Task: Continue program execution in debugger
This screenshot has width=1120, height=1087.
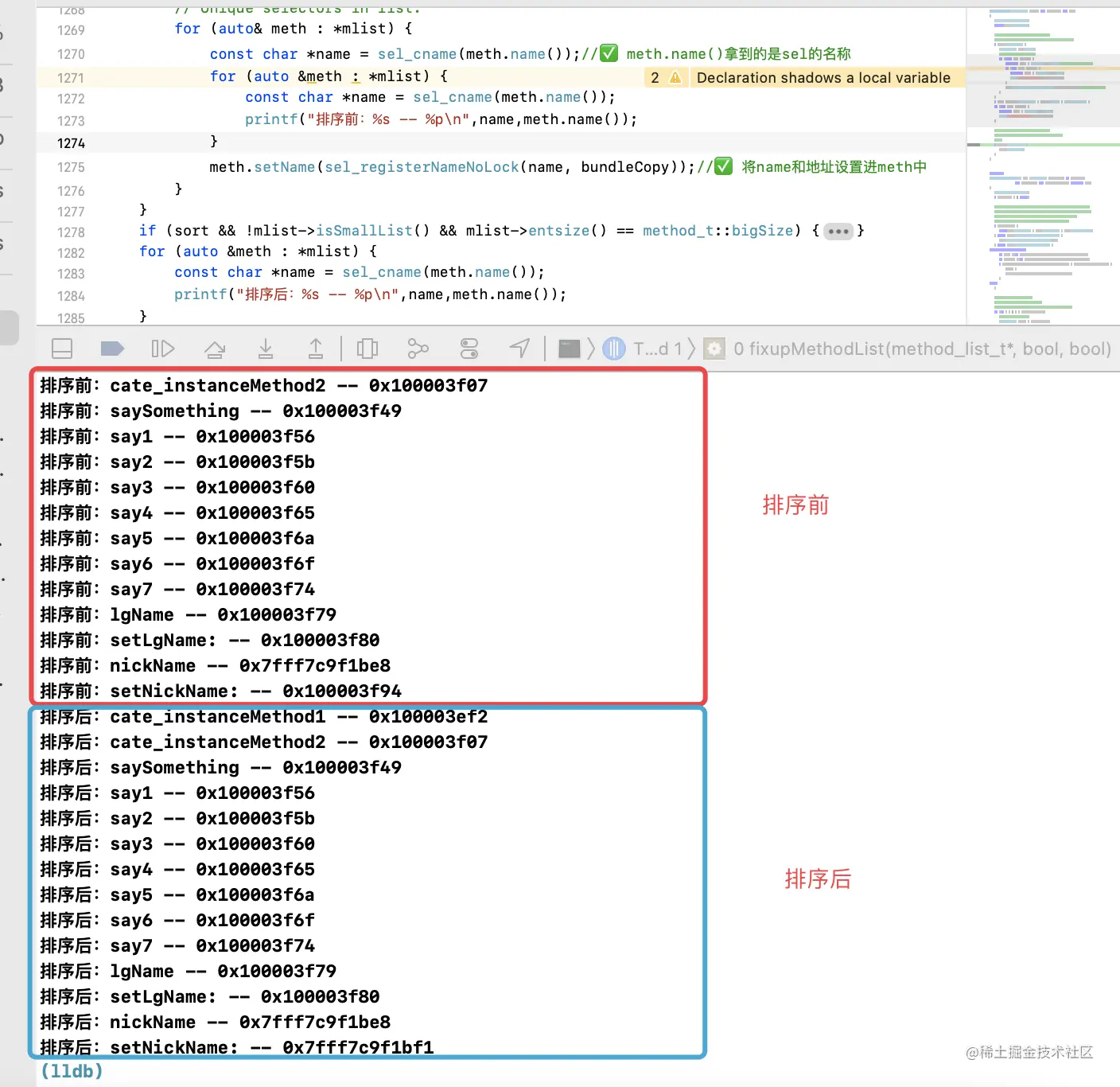Action: click(x=163, y=348)
